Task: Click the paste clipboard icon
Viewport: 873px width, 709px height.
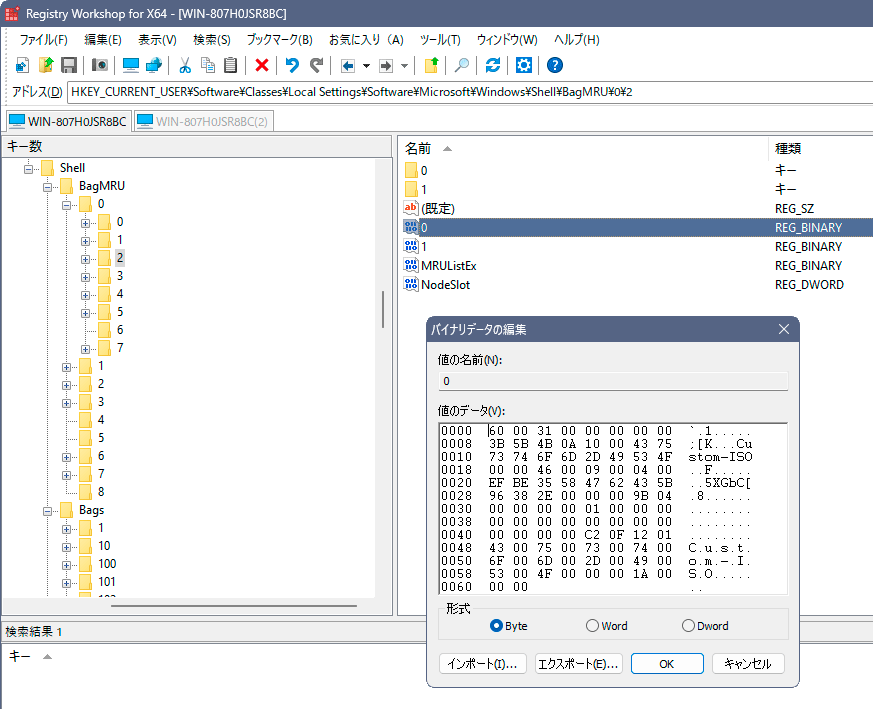Action: pyautogui.click(x=230, y=66)
